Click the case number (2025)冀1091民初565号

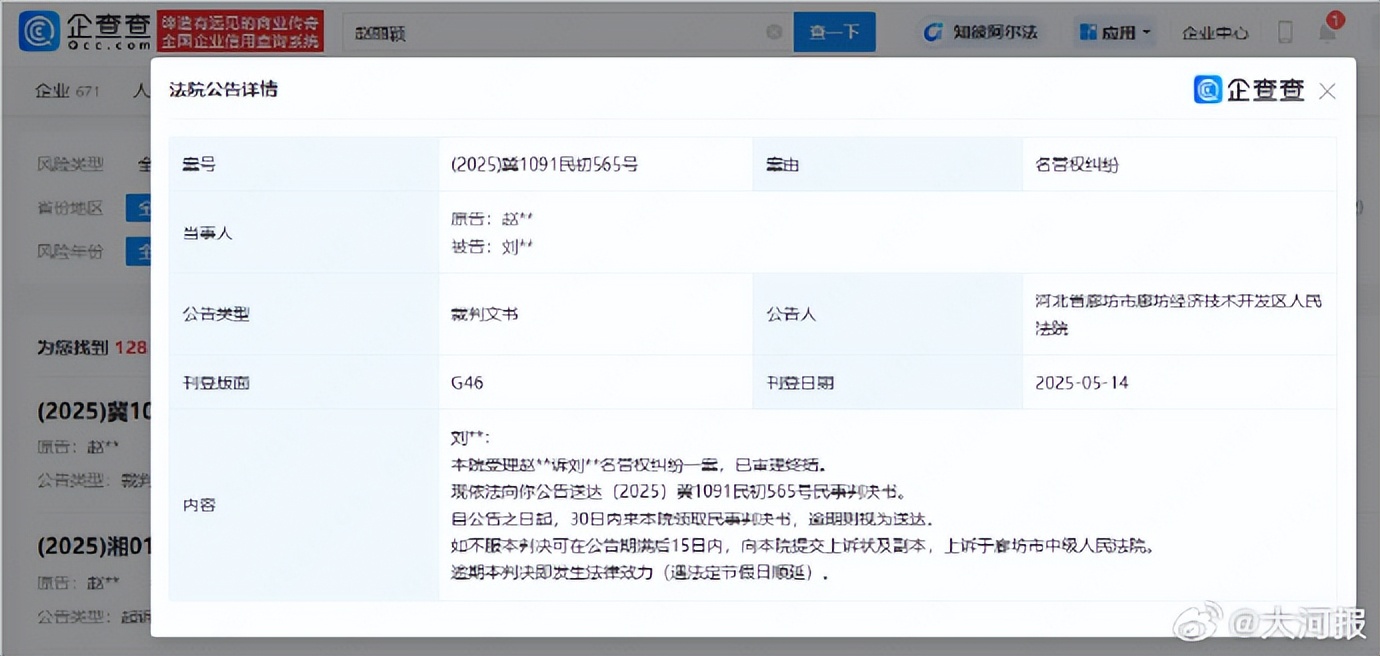pos(544,164)
